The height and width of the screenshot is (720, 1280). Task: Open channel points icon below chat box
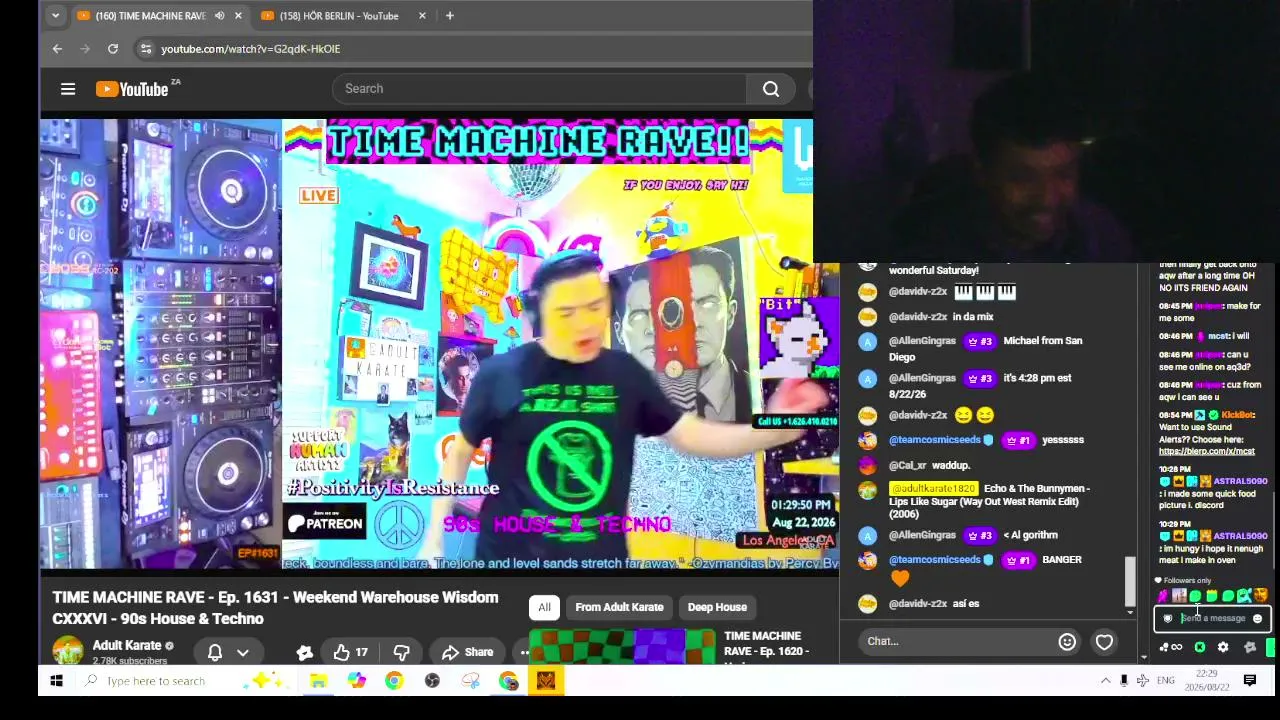click(1169, 648)
